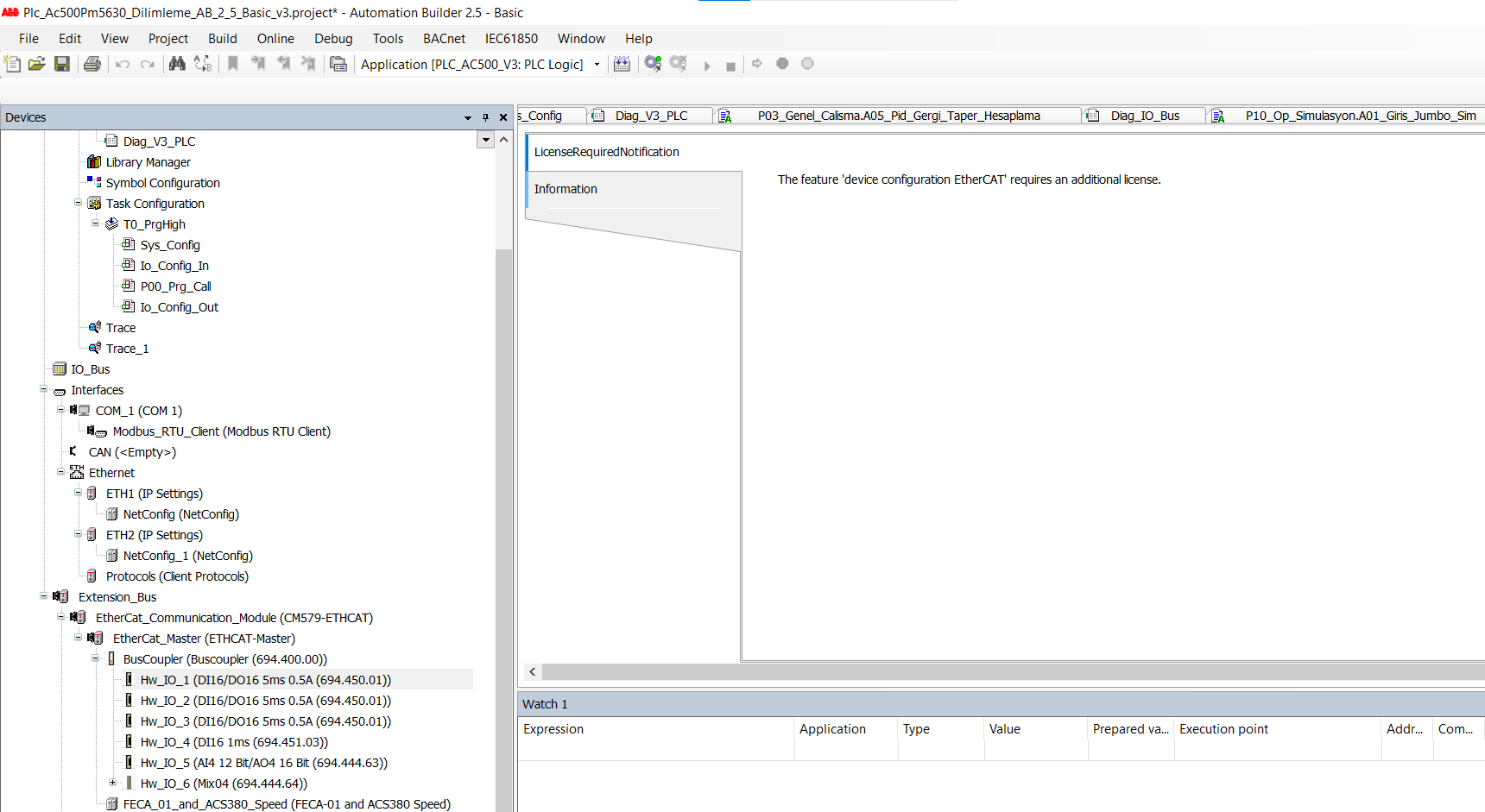Open a project using the folder icon

[37, 64]
